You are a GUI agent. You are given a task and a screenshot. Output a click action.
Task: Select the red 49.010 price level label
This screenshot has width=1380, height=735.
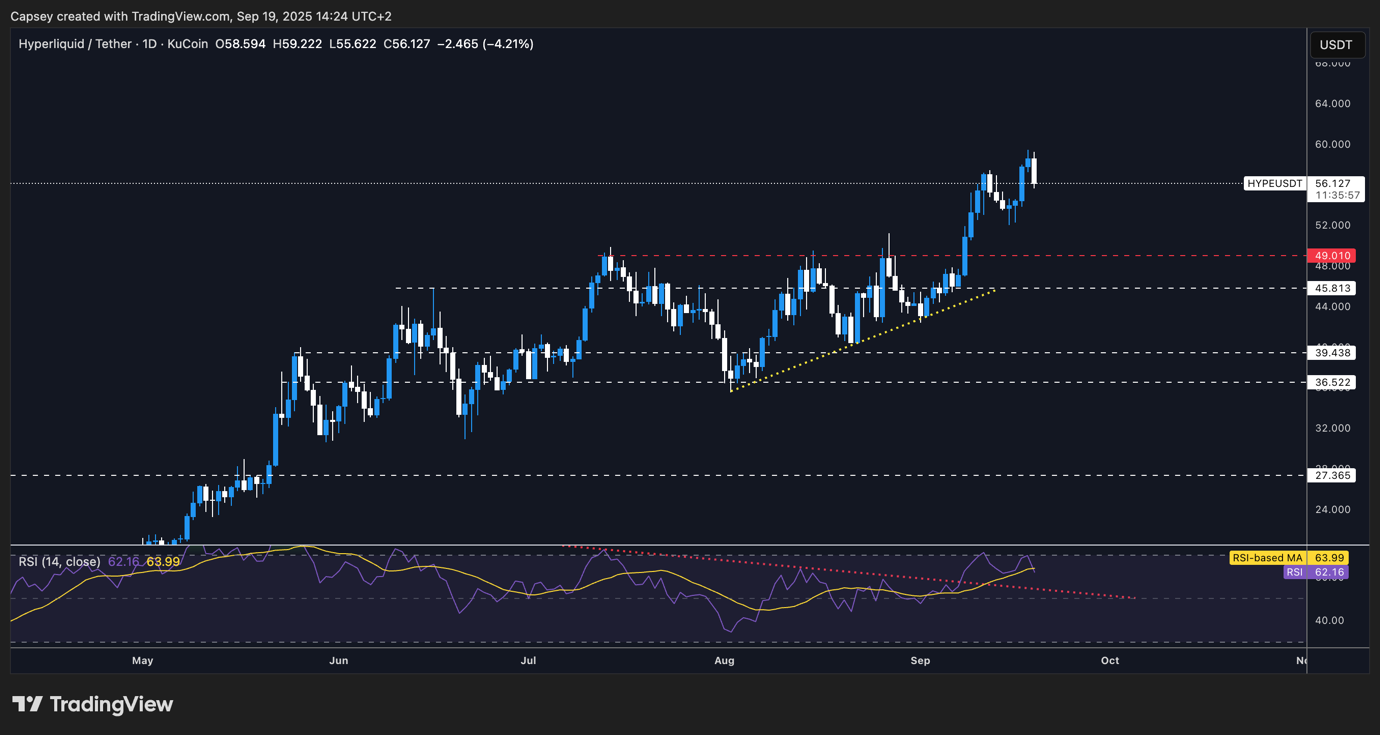(x=1333, y=256)
